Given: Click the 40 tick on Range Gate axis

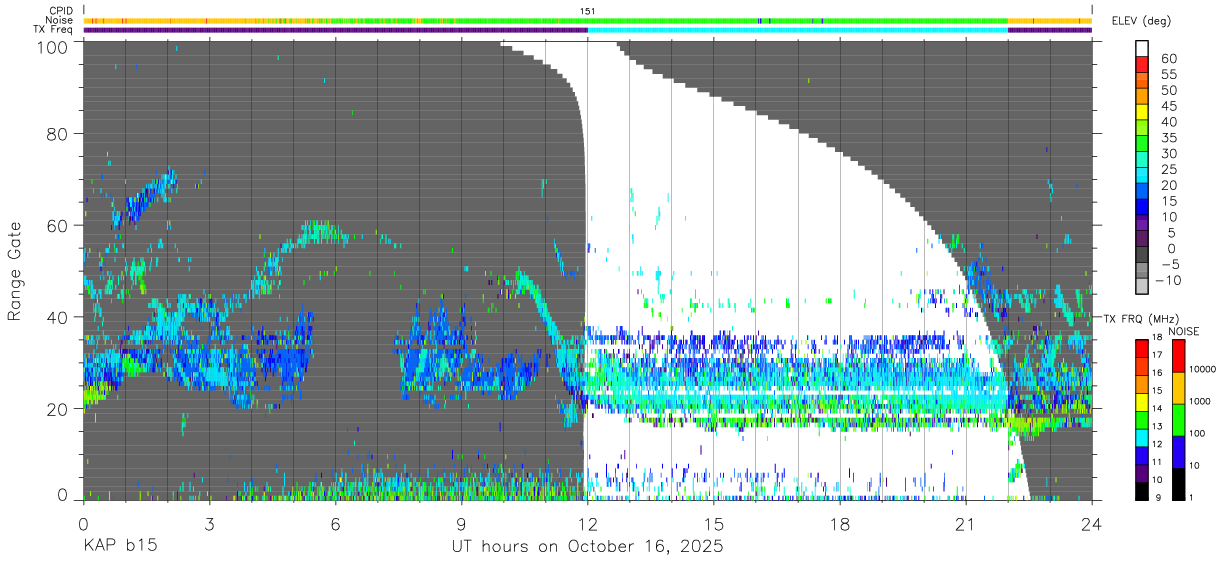Looking at the screenshot, I should pos(58,317).
